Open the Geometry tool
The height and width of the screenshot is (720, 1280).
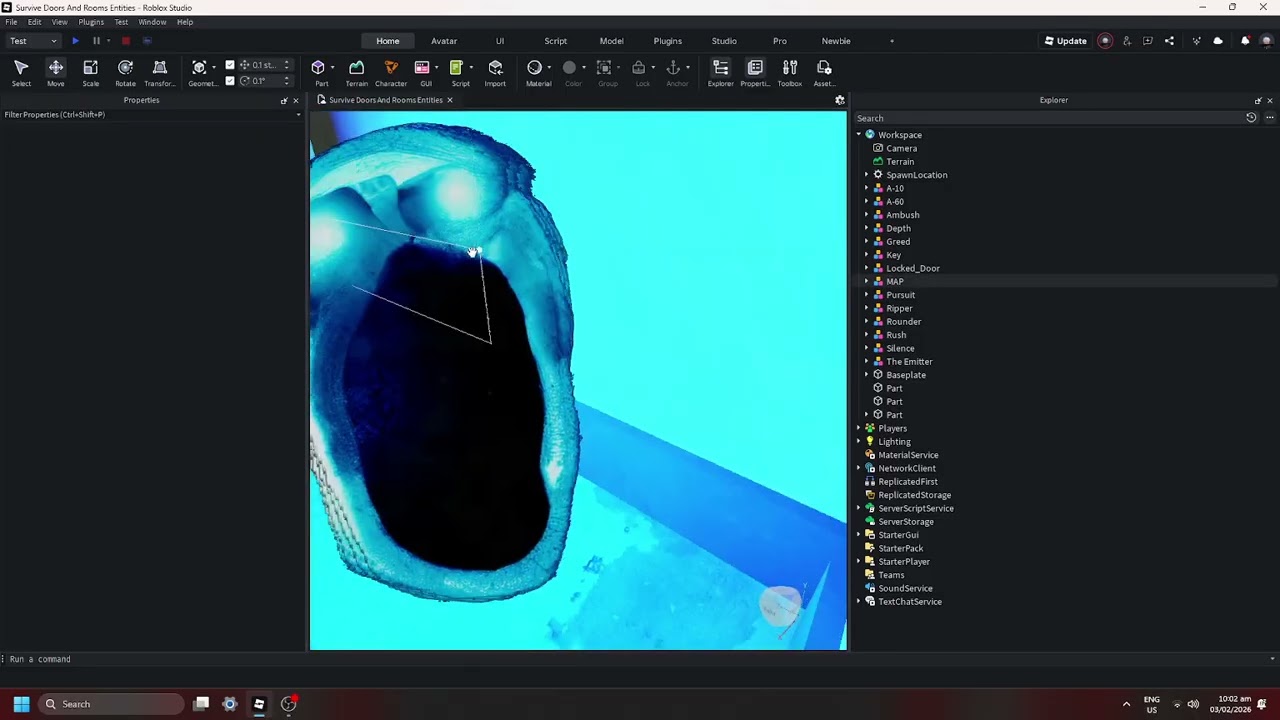[201, 73]
